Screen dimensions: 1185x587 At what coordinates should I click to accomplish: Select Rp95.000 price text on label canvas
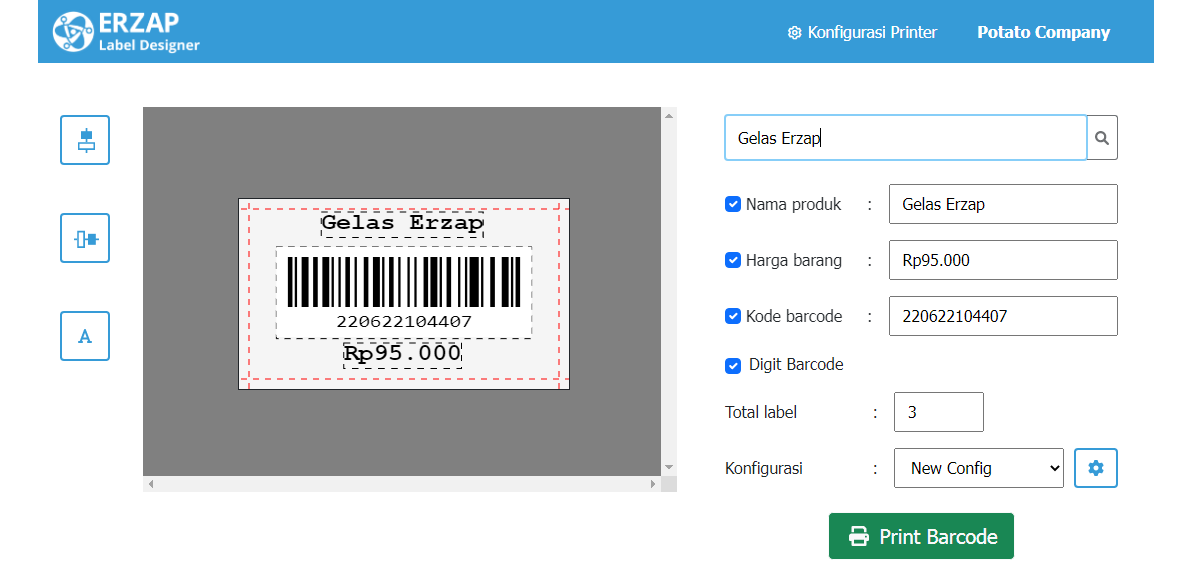tap(402, 354)
